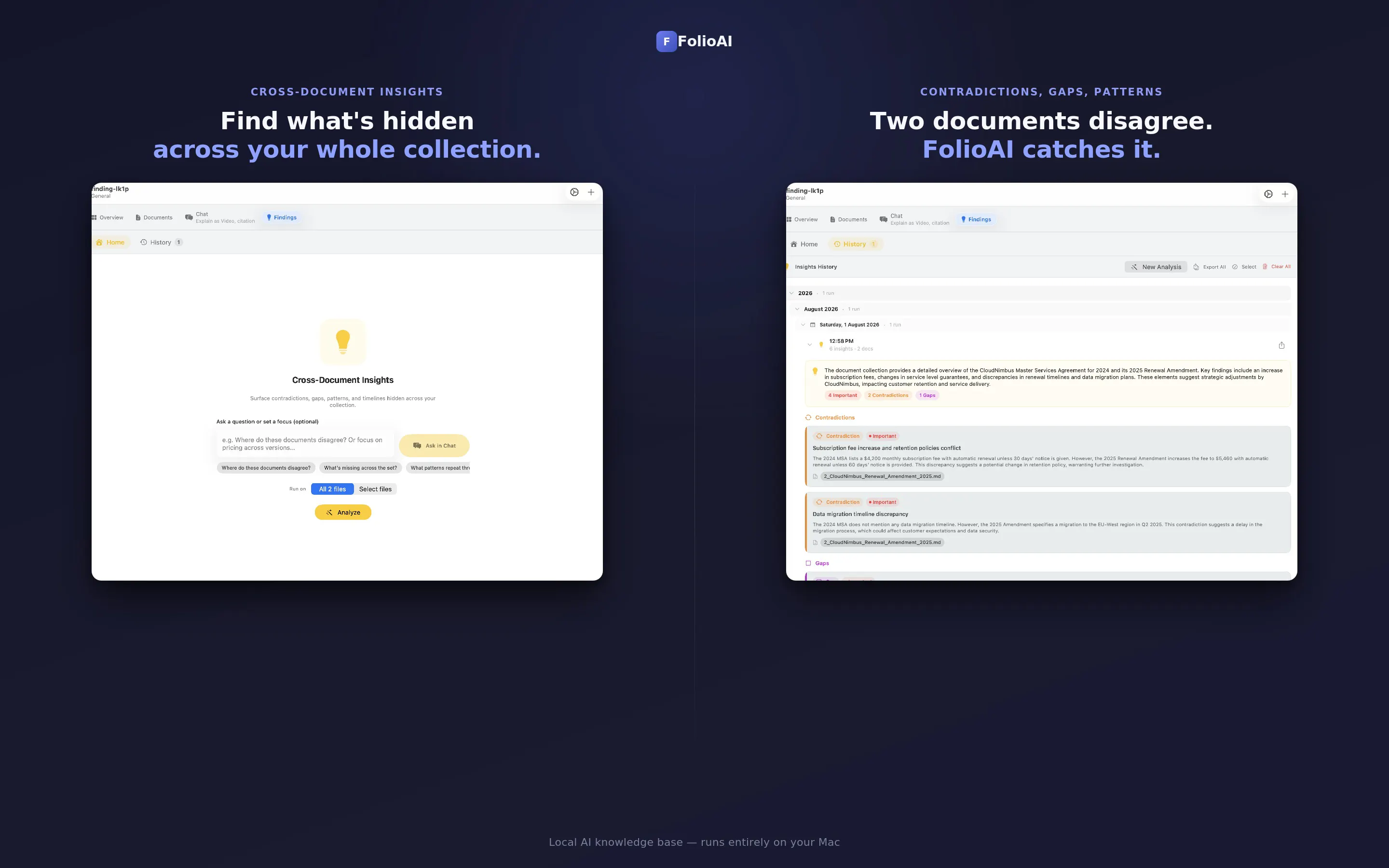Screen dimensions: 1389x868
Task: Collapse the August 2026 month group
Action: (x=797, y=309)
